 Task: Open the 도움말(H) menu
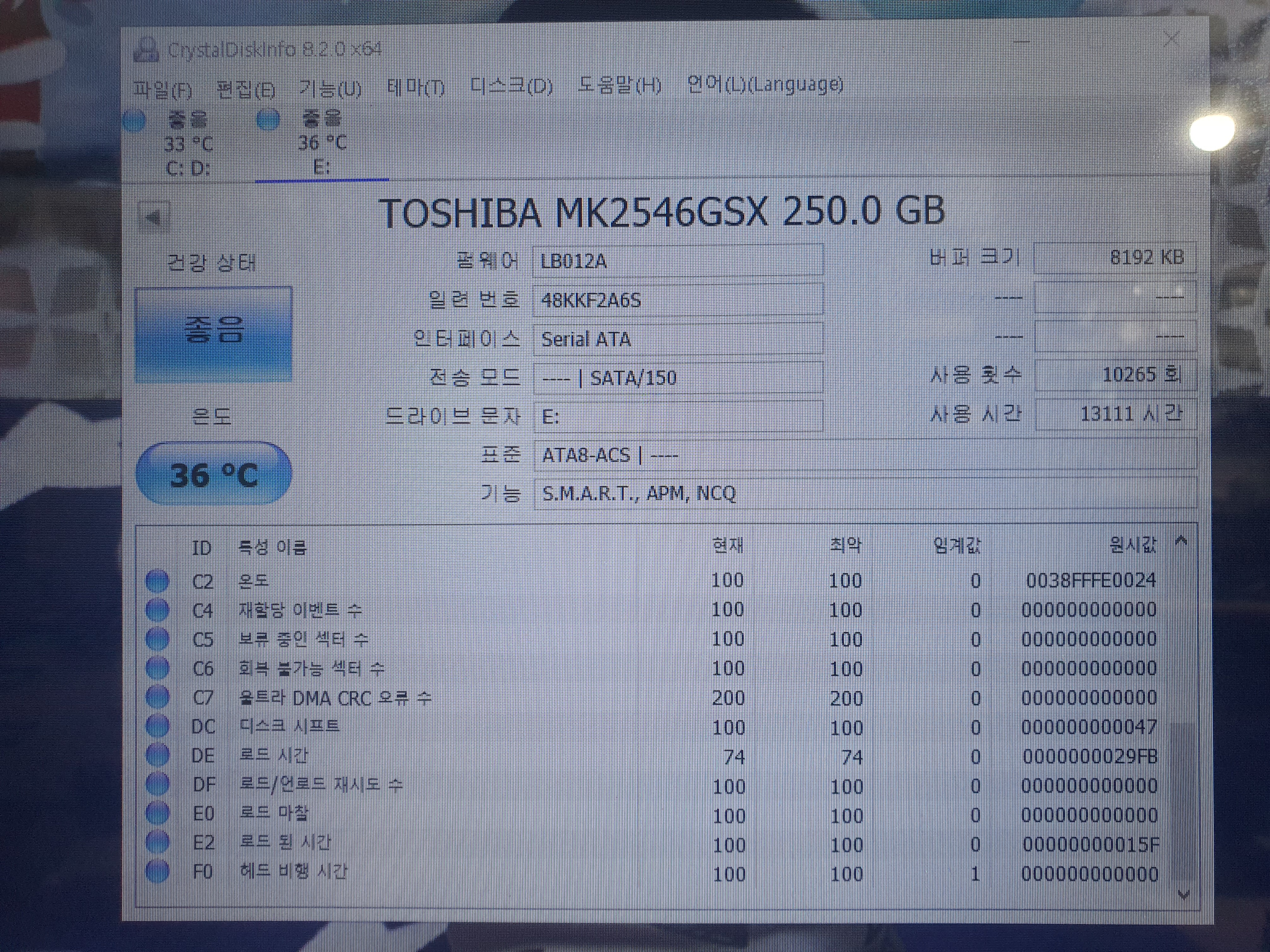coord(620,86)
